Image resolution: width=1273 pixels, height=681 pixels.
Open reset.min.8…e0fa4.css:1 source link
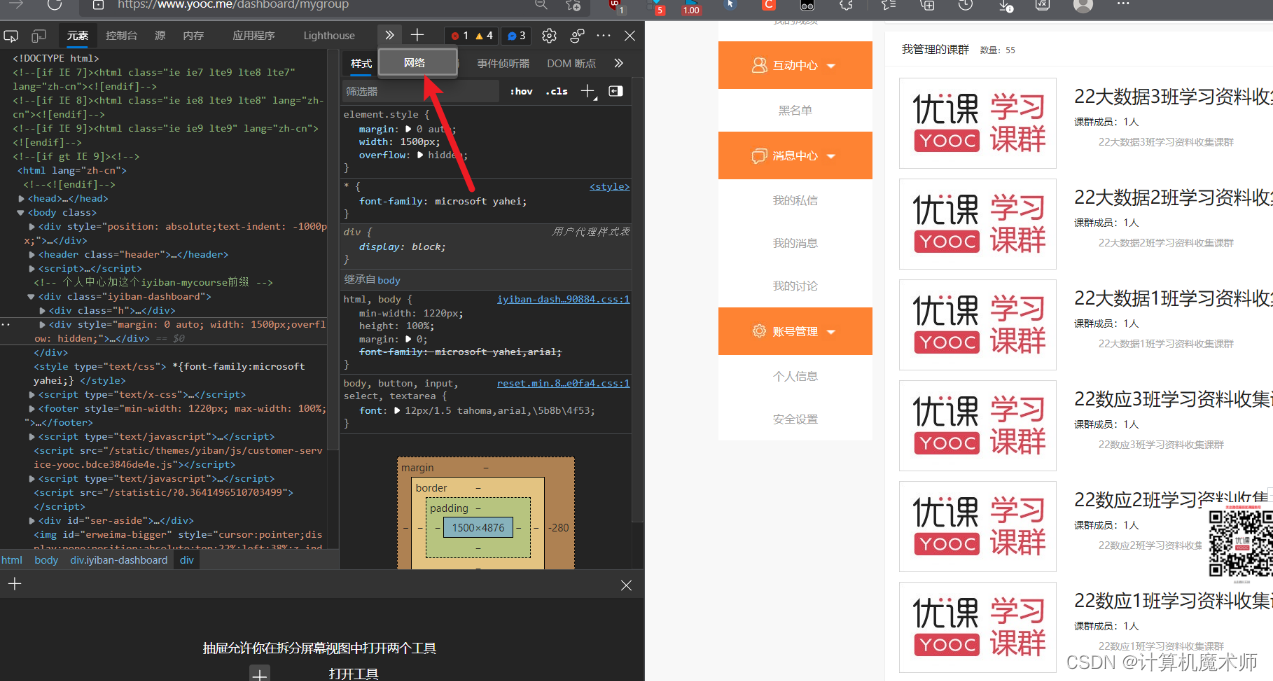(x=563, y=383)
